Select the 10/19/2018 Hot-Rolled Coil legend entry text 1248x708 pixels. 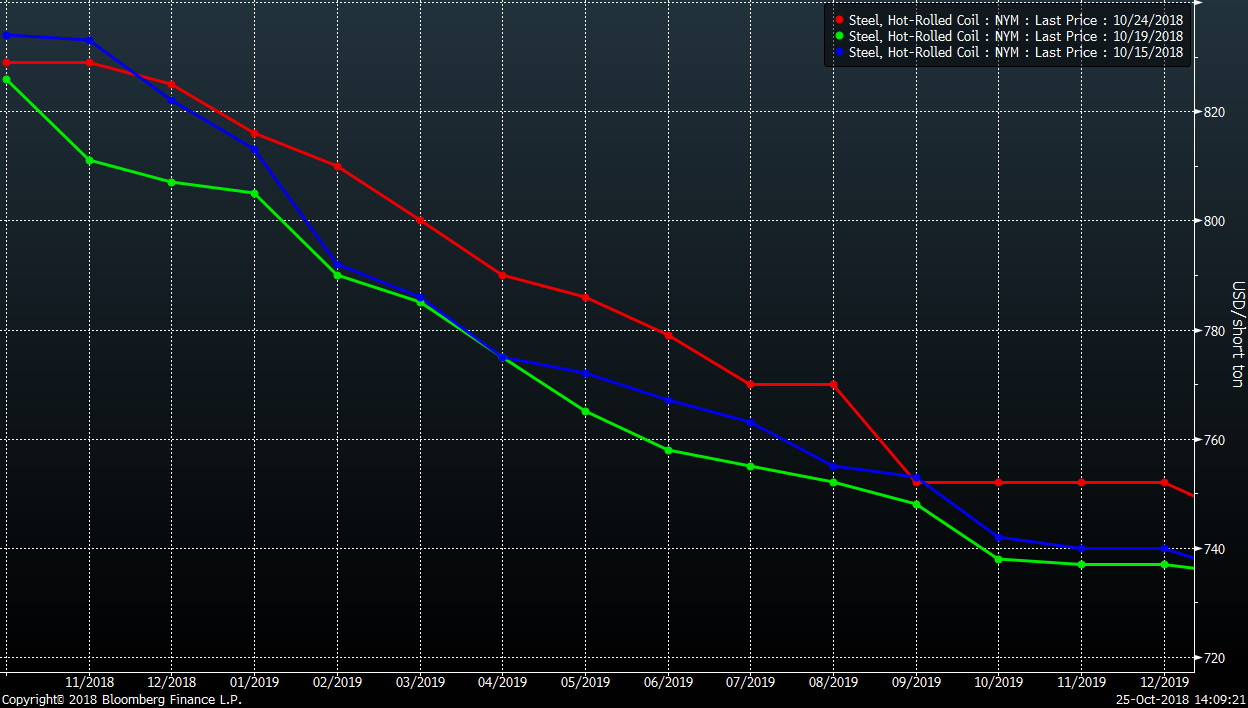[x=1016, y=36]
